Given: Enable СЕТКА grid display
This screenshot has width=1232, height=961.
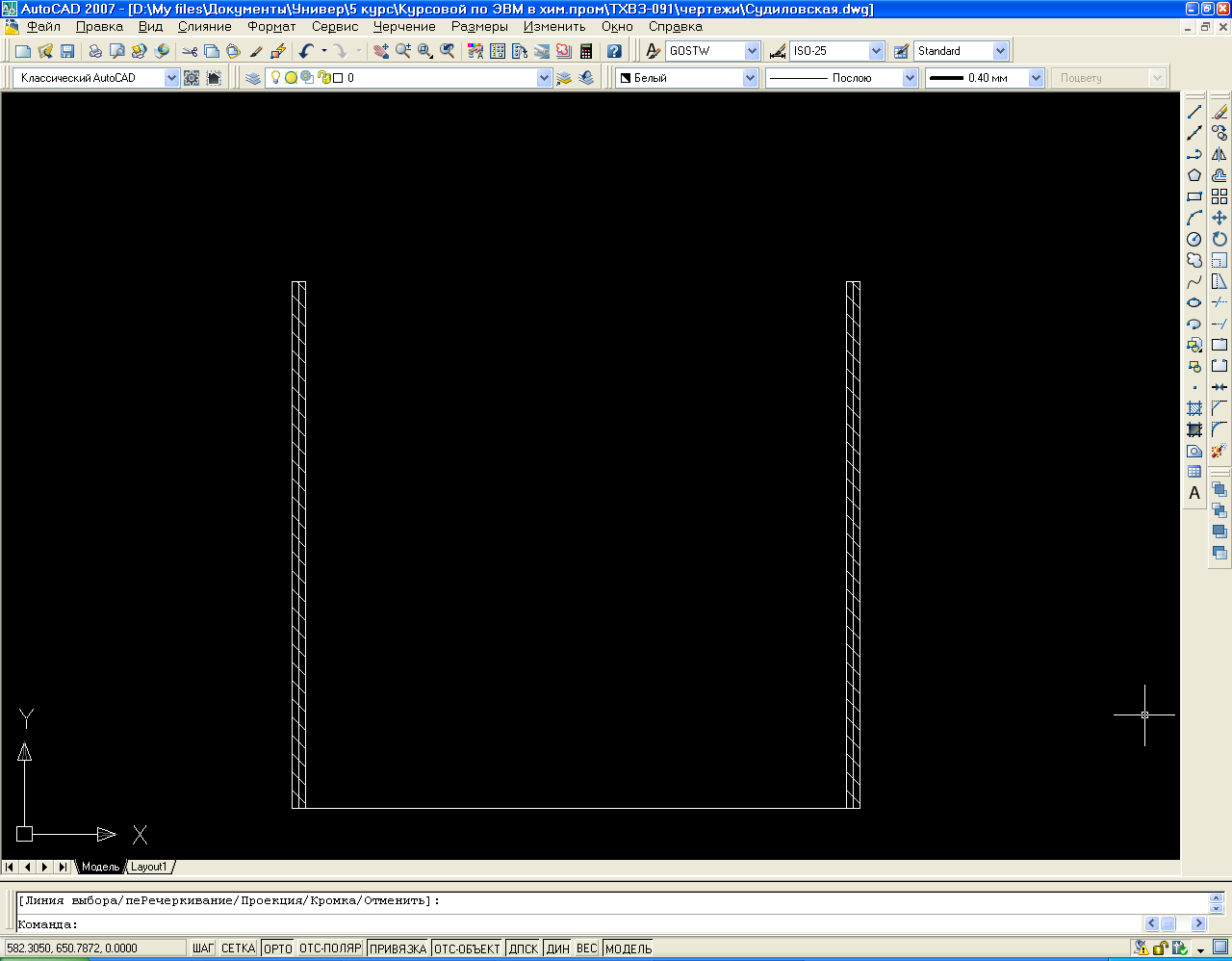Looking at the screenshot, I should (x=238, y=948).
